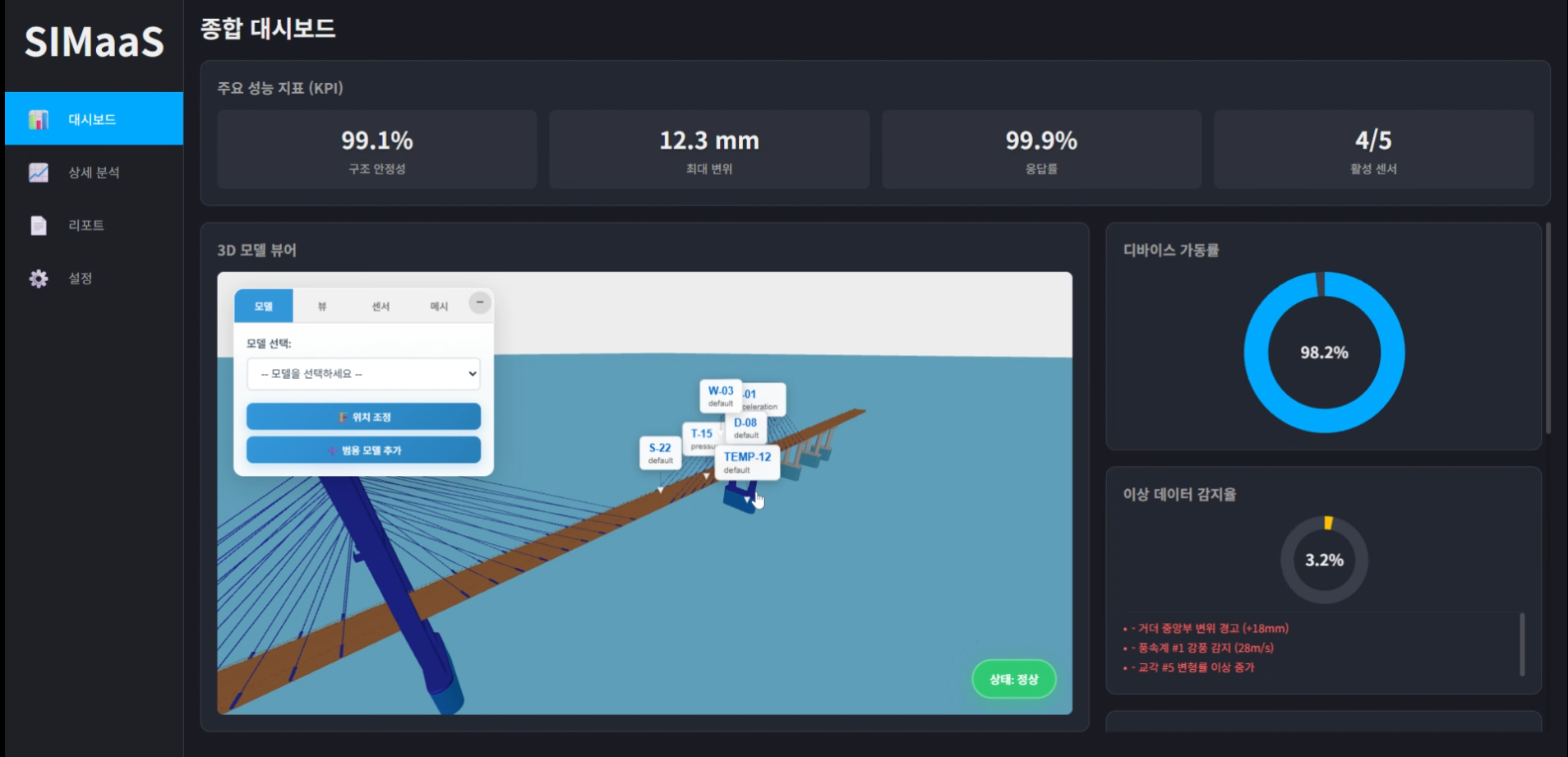Click the 리포트 document icon
The image size is (1568, 757).
point(38,225)
